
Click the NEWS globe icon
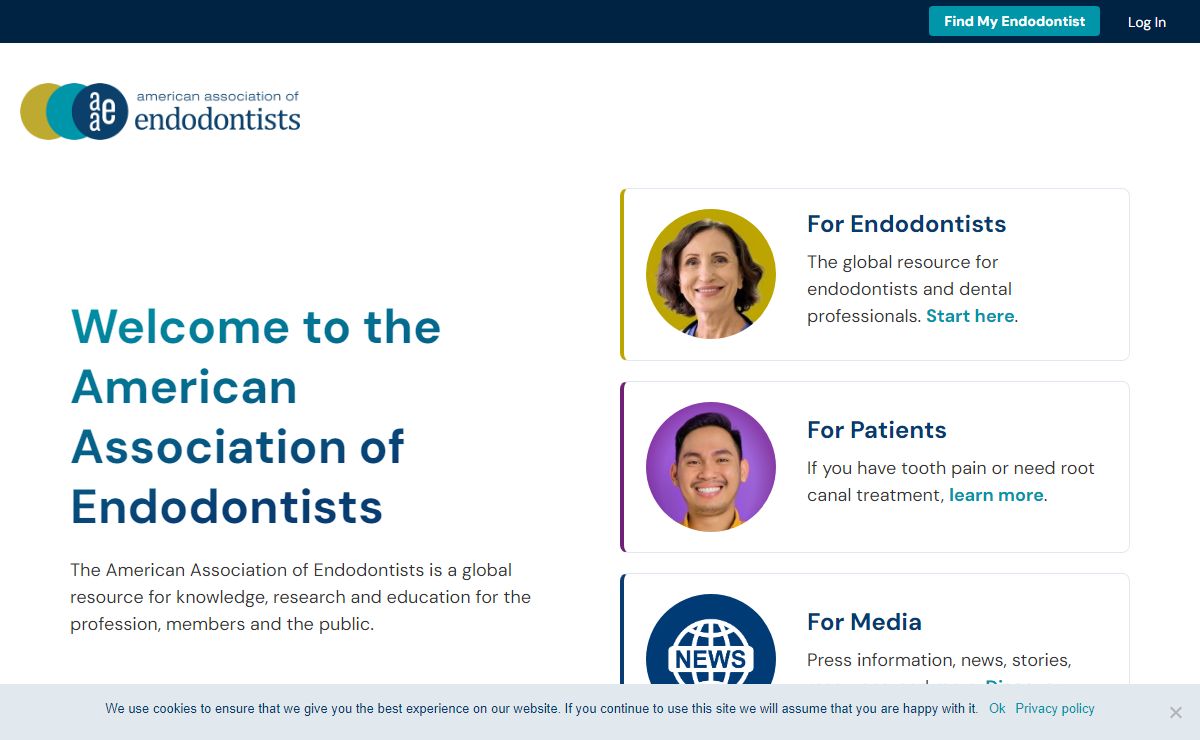coord(711,640)
